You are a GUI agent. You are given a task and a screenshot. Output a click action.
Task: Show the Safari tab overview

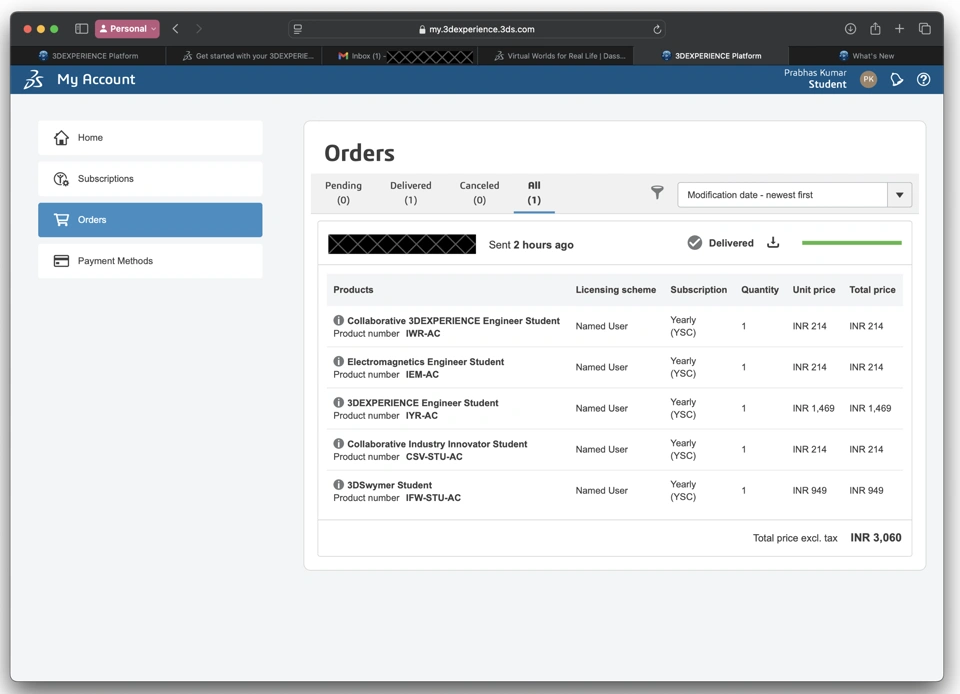(x=924, y=29)
